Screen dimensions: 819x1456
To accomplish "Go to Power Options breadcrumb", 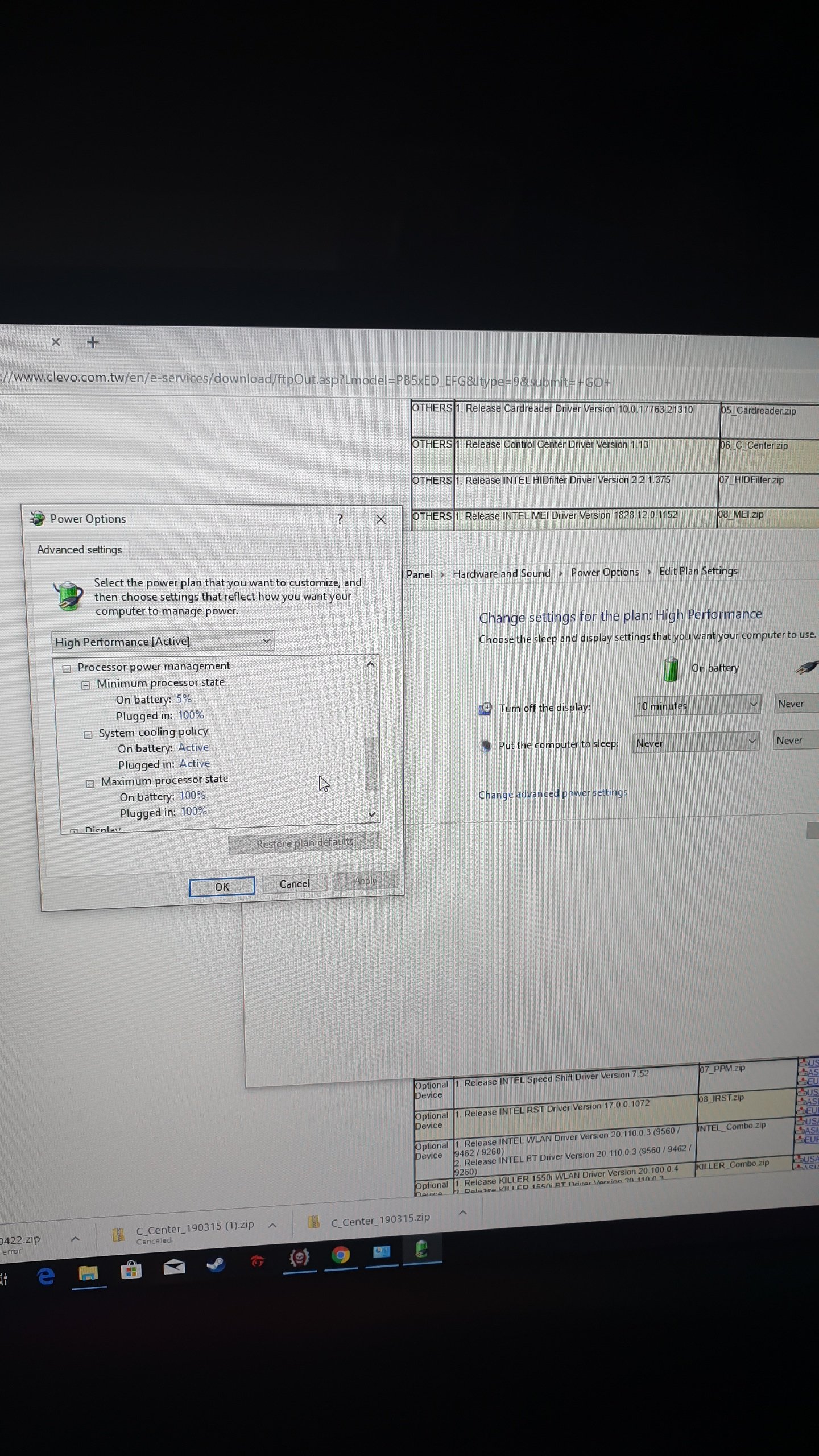I will click(605, 572).
